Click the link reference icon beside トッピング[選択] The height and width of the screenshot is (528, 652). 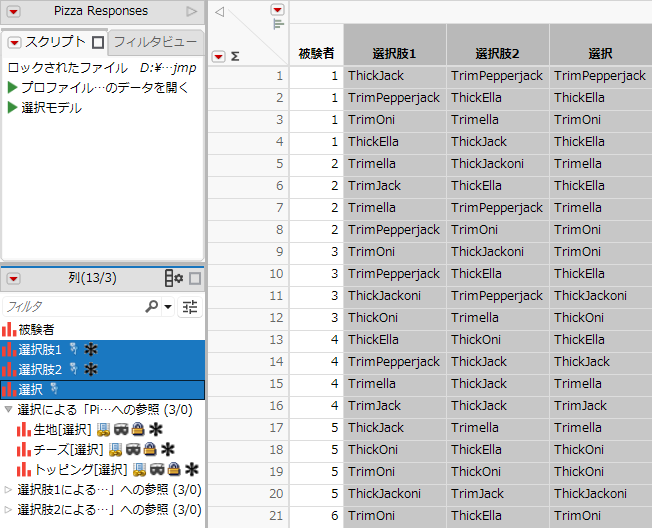139,470
